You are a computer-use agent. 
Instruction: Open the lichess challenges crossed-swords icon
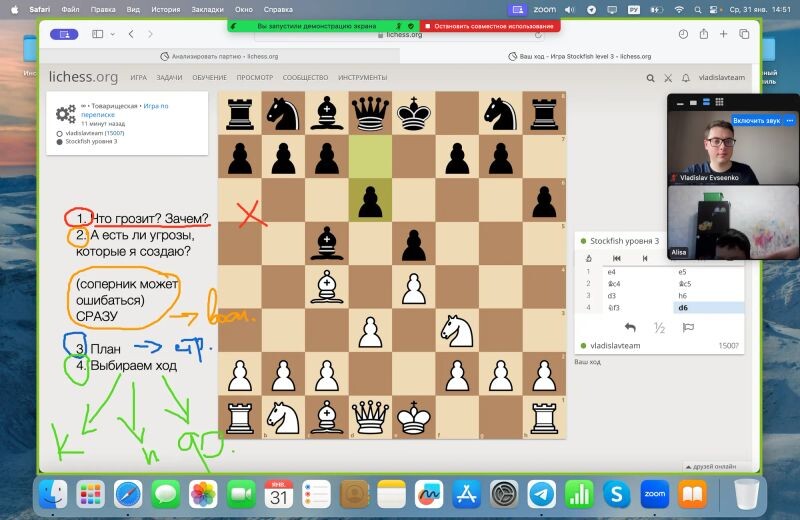pos(668,77)
